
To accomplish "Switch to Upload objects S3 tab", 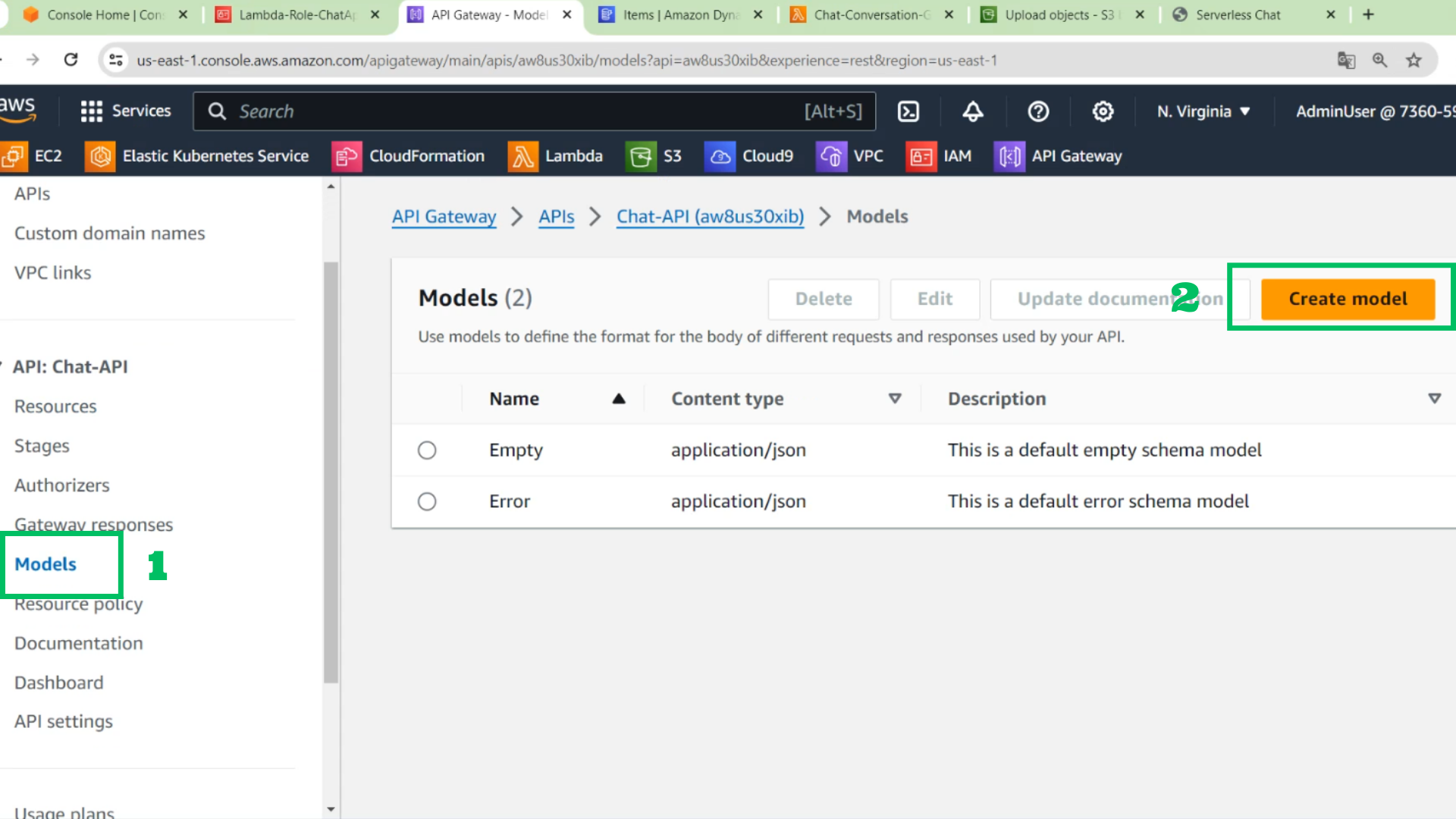I will tap(1062, 14).
